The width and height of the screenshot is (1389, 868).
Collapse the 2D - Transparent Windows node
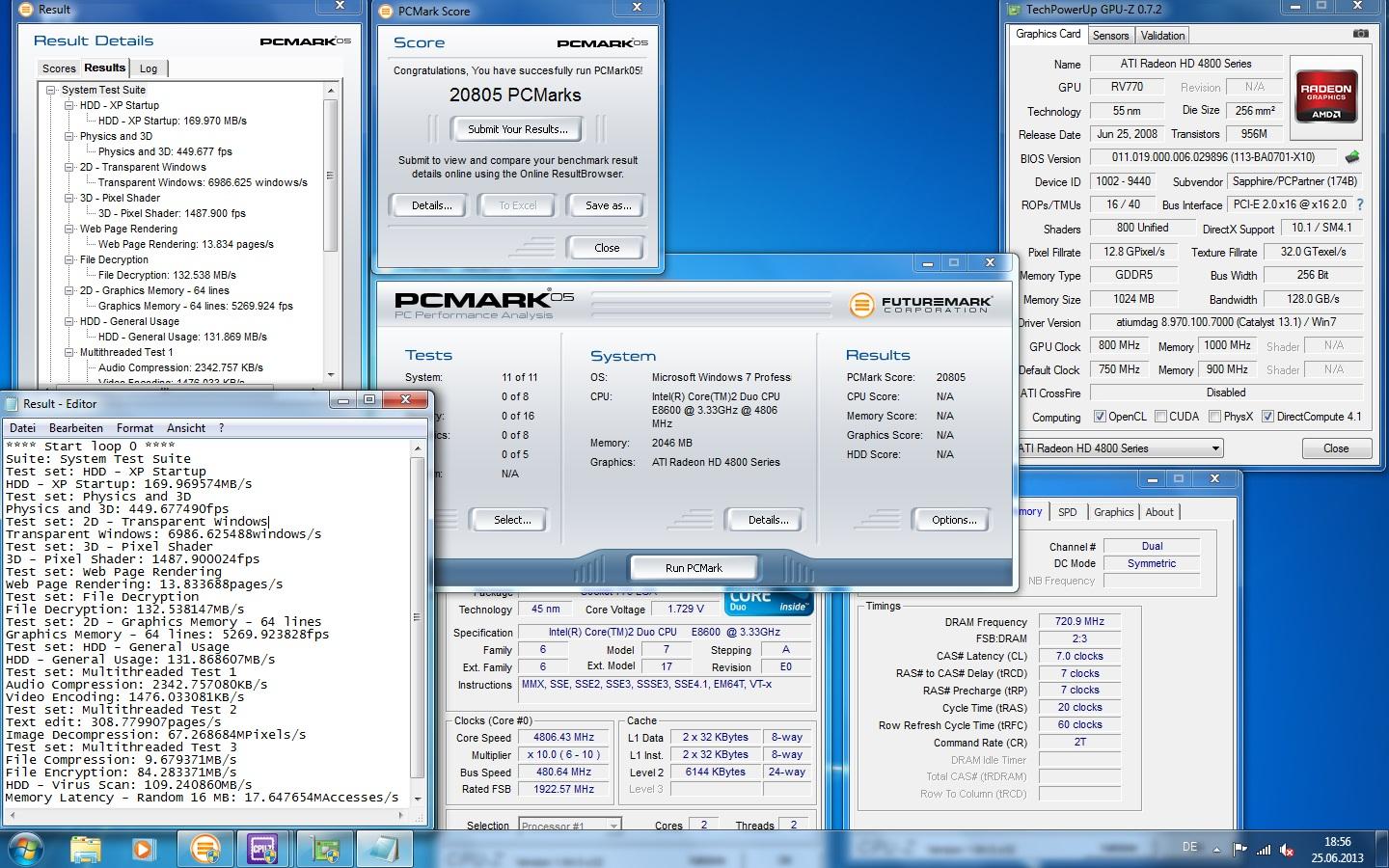[69, 167]
